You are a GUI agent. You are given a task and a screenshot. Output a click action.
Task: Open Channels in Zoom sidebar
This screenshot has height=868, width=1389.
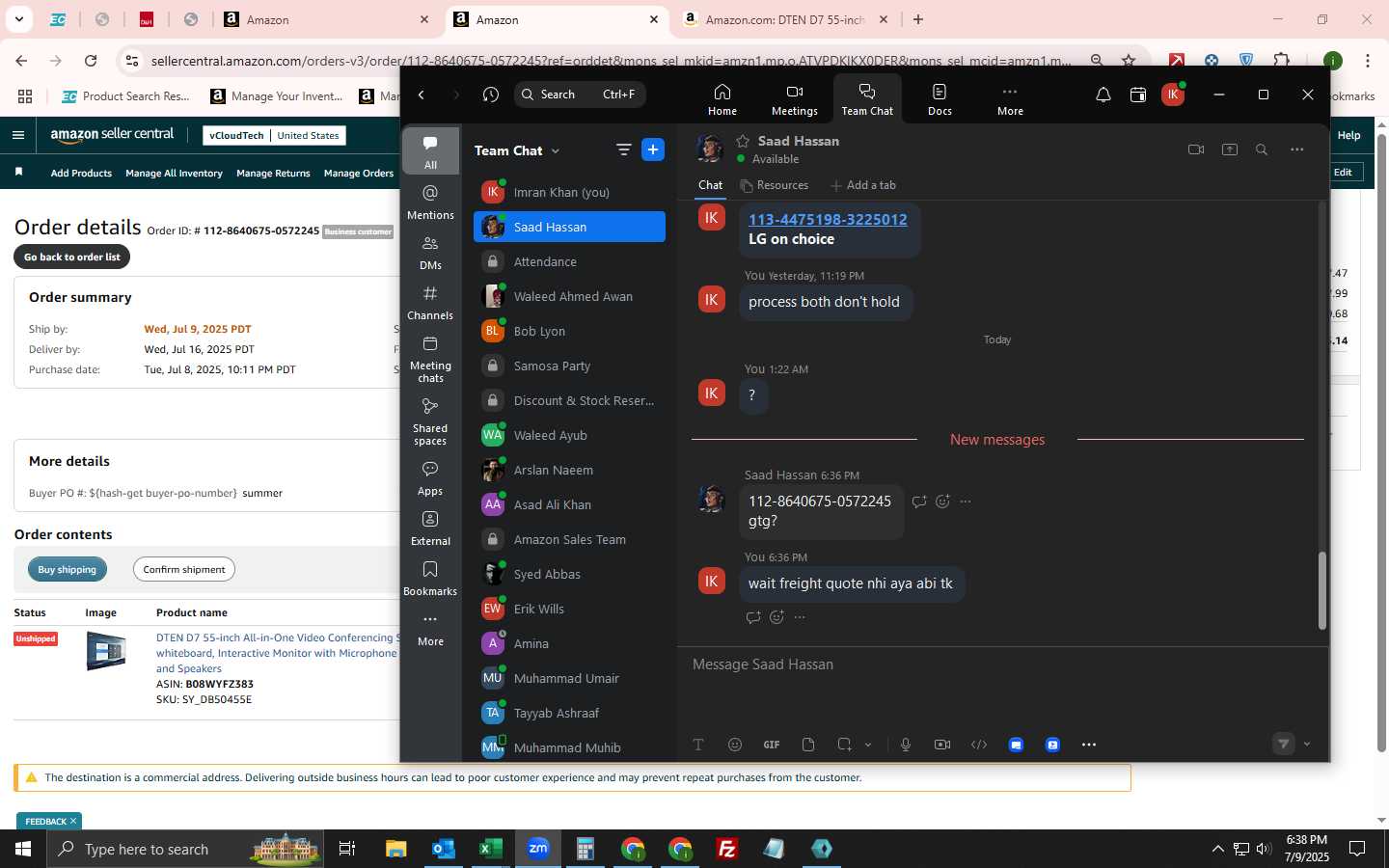tap(430, 302)
